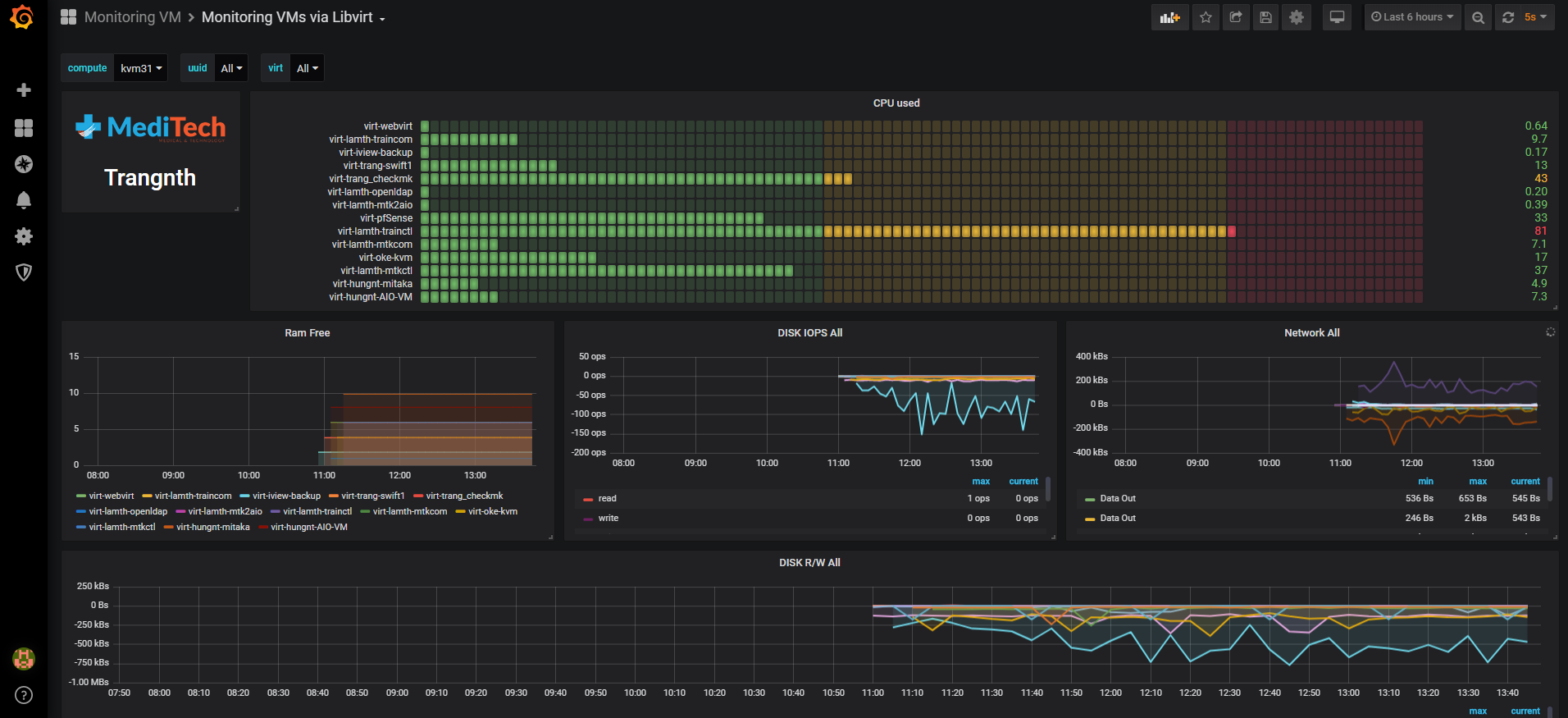Open the compute kvm31 dropdown

pos(141,68)
